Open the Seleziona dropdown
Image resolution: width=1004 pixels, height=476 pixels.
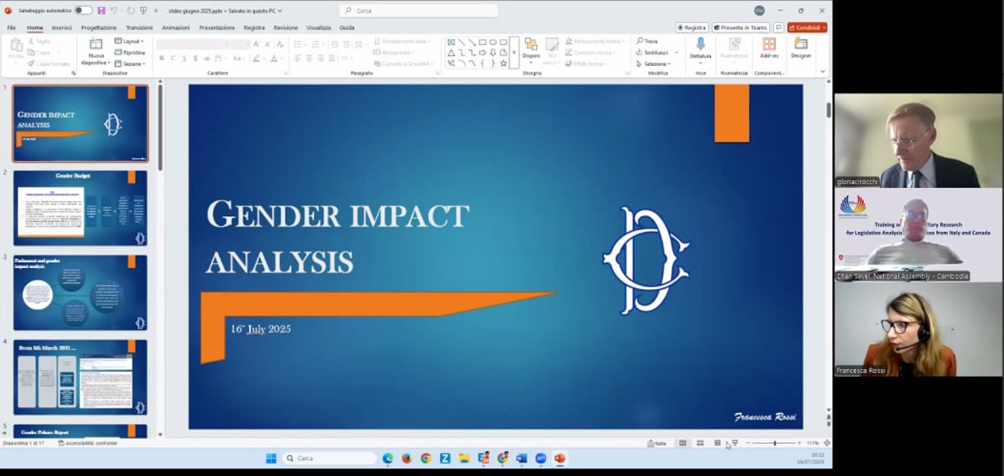coord(653,64)
